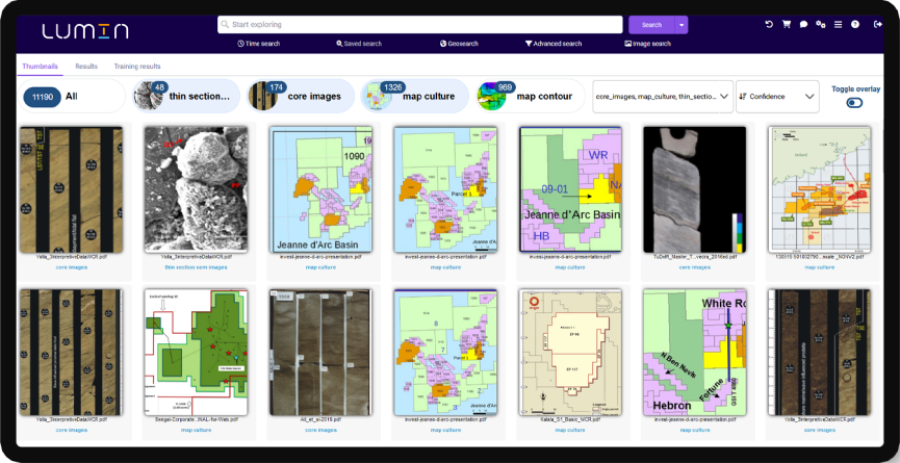Open Geosearch

(x=459, y=44)
